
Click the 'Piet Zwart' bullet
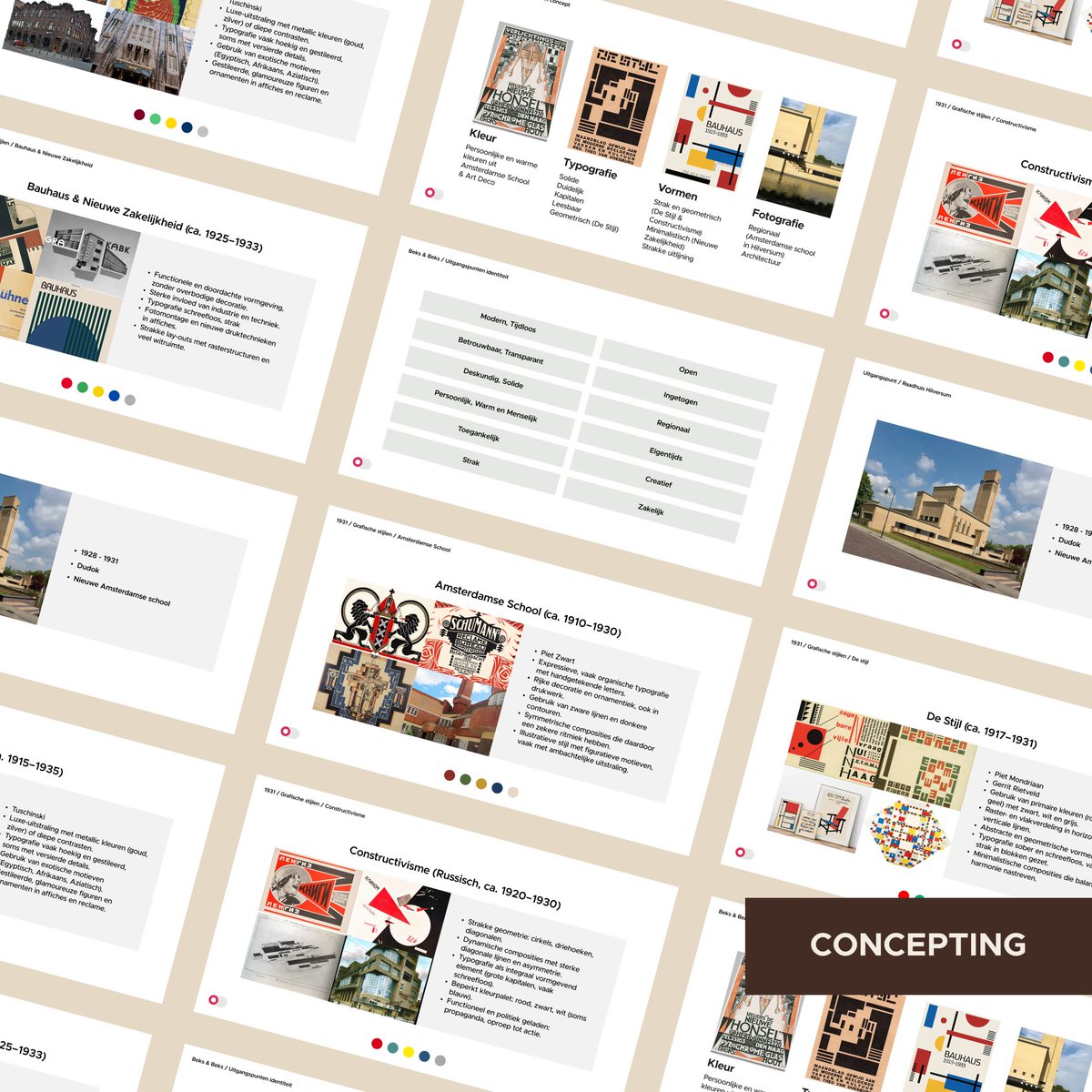coord(558,656)
